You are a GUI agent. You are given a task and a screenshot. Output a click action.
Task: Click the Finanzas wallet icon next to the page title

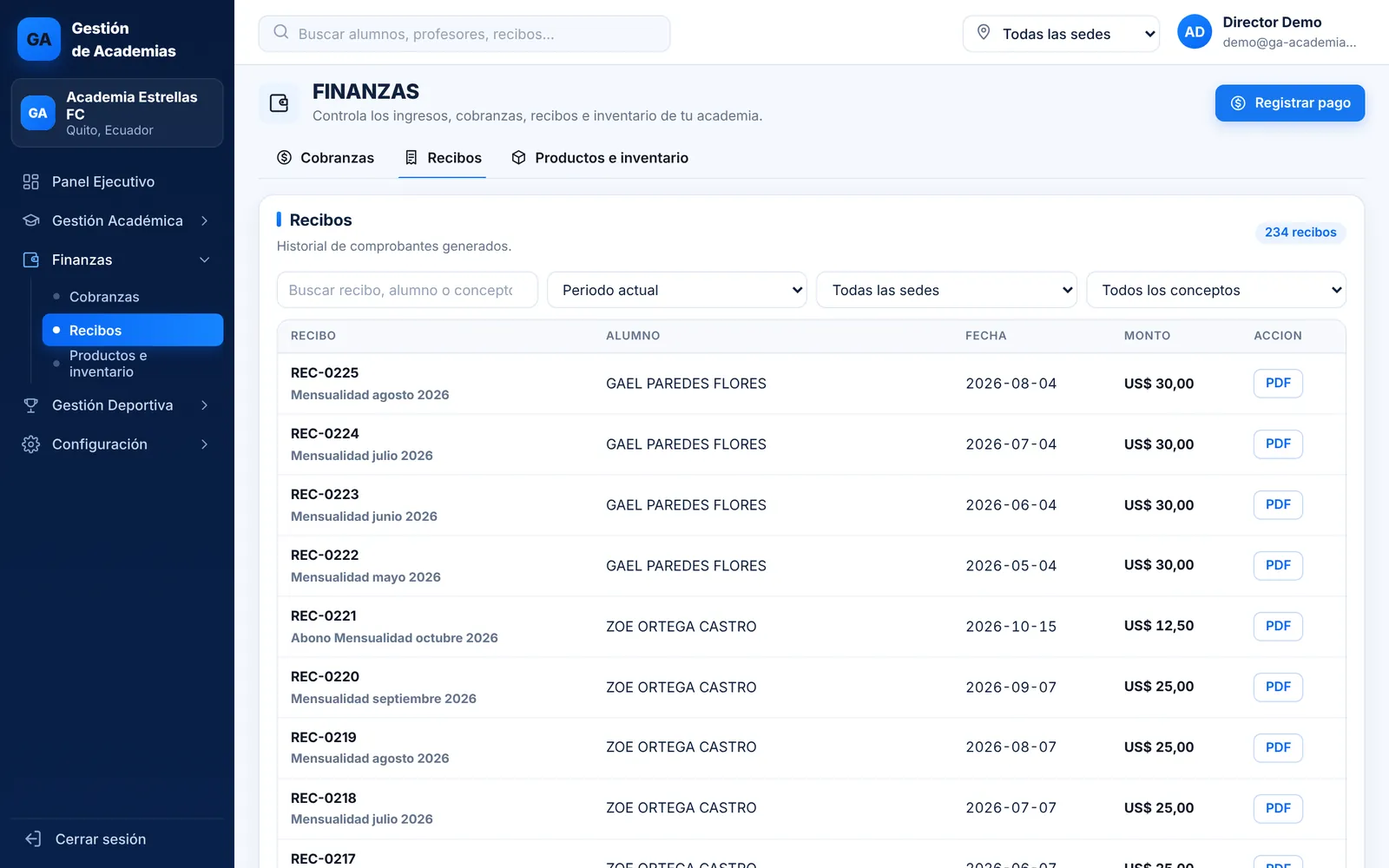pyautogui.click(x=280, y=103)
